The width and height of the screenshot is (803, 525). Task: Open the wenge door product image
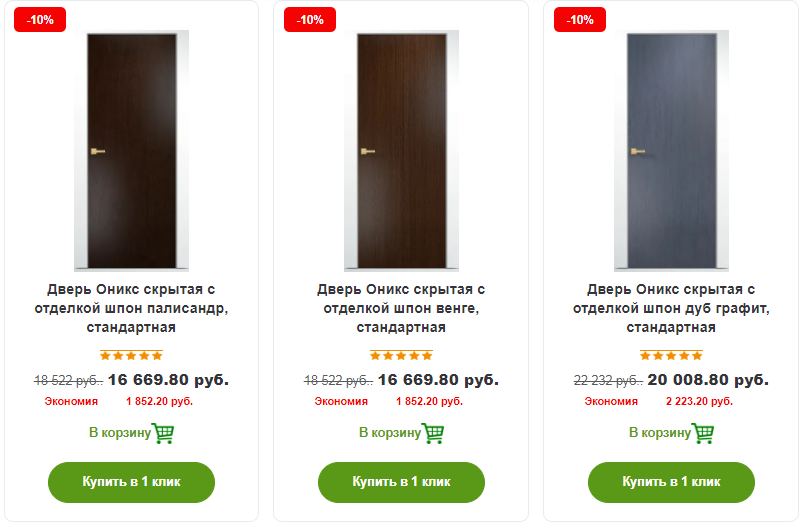click(x=401, y=150)
